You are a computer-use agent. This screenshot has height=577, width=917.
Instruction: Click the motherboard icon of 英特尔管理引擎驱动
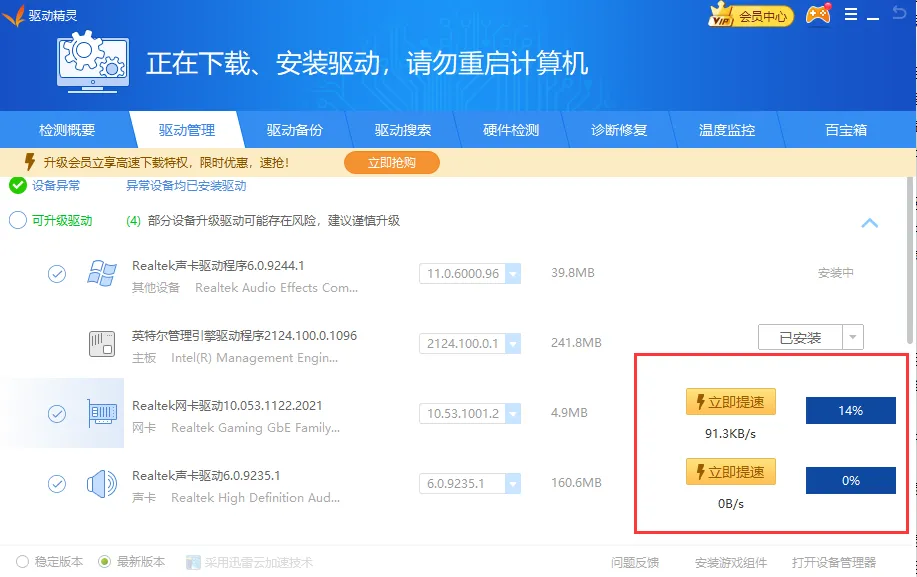tap(102, 344)
